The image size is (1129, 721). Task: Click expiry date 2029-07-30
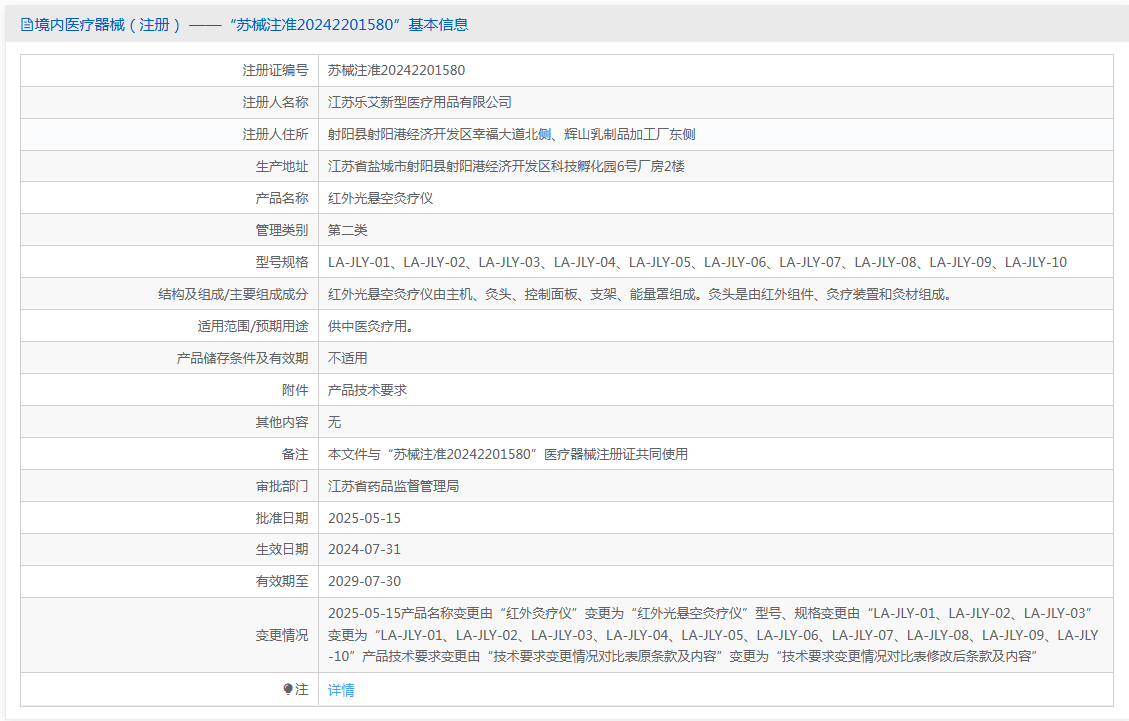364,581
